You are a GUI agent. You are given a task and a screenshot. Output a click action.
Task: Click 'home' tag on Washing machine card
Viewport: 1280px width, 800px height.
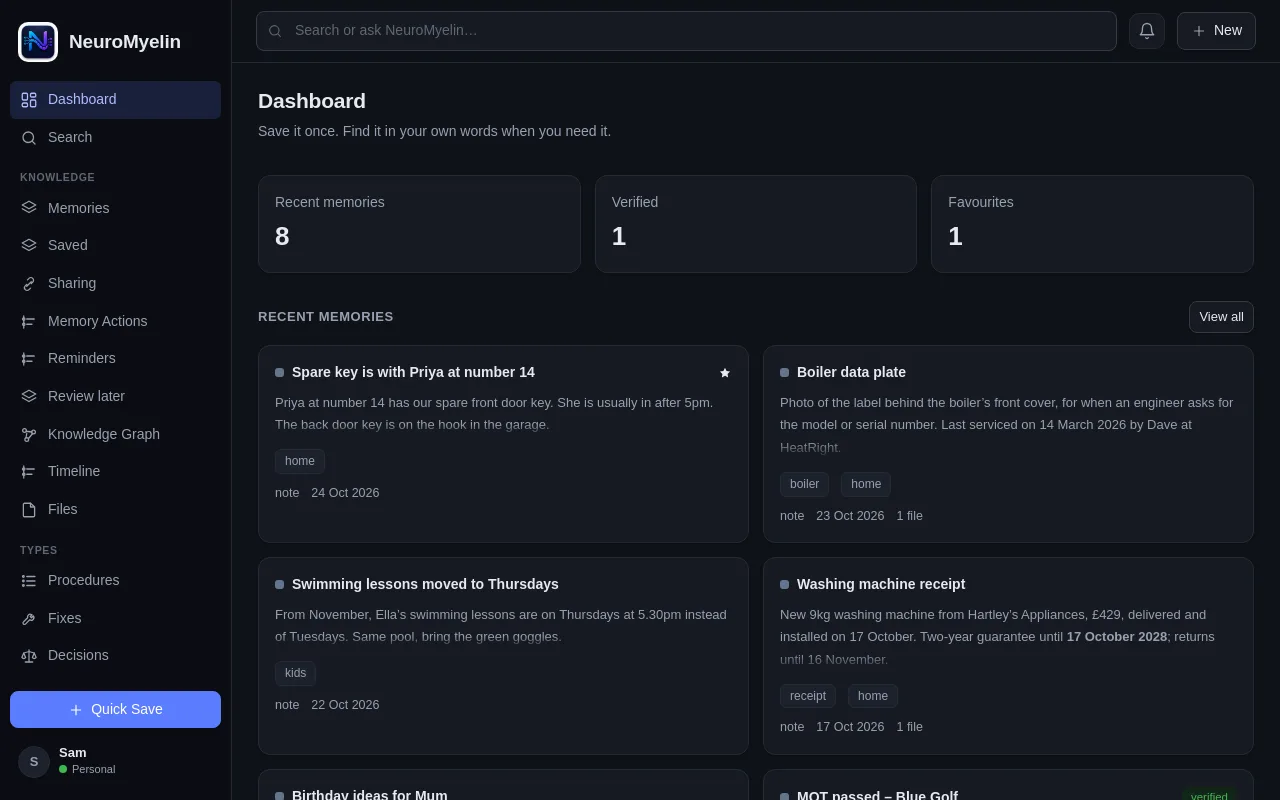click(x=873, y=697)
